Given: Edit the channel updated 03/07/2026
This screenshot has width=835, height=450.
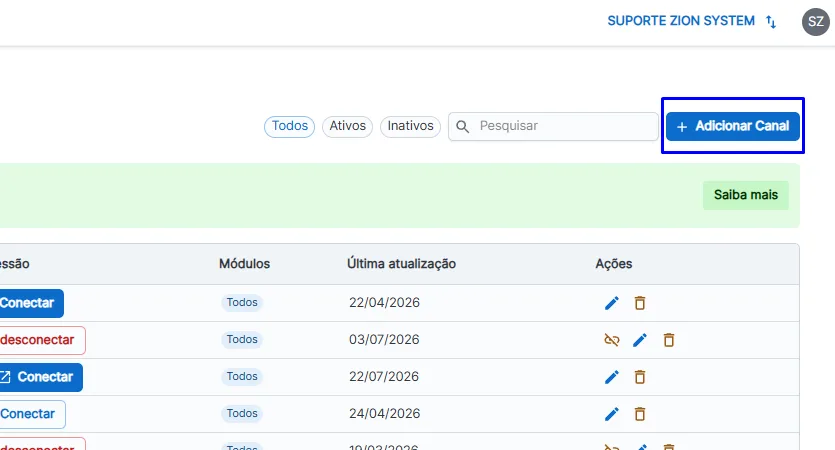Looking at the screenshot, I should click(x=640, y=340).
